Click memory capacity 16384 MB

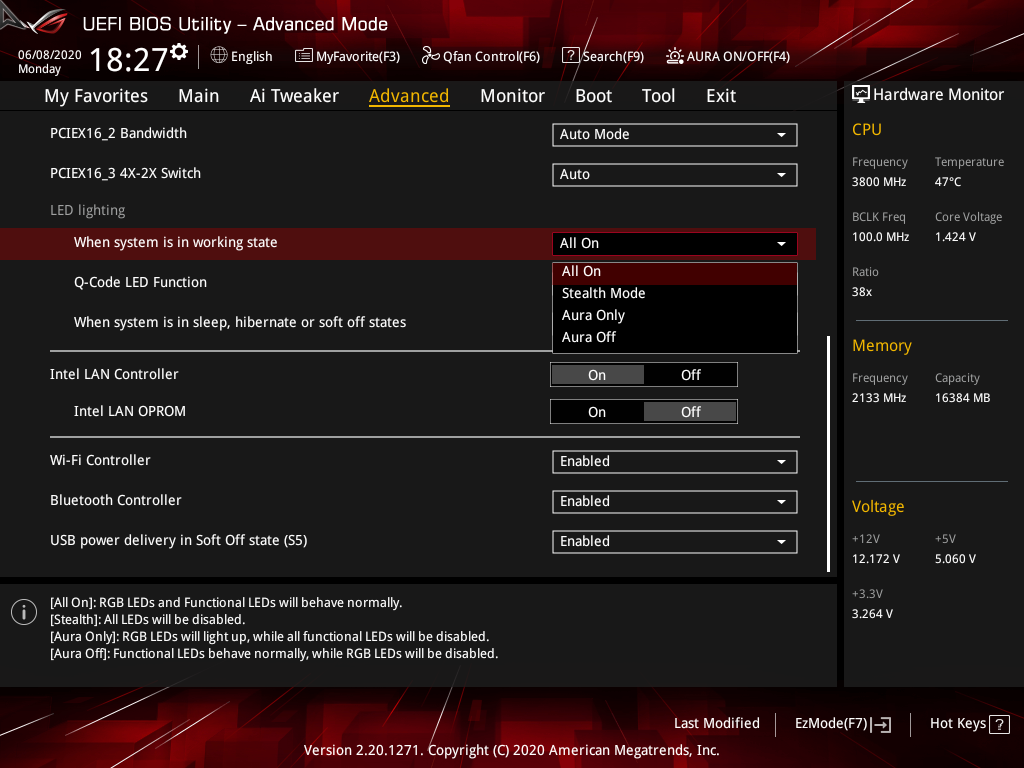click(x=962, y=398)
